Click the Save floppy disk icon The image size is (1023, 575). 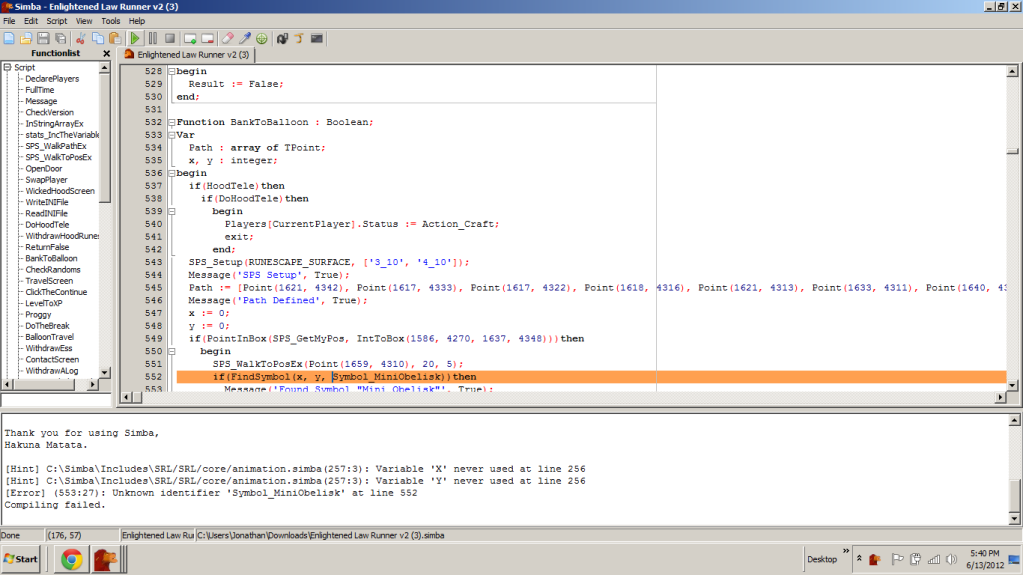pyautogui.click(x=43, y=38)
